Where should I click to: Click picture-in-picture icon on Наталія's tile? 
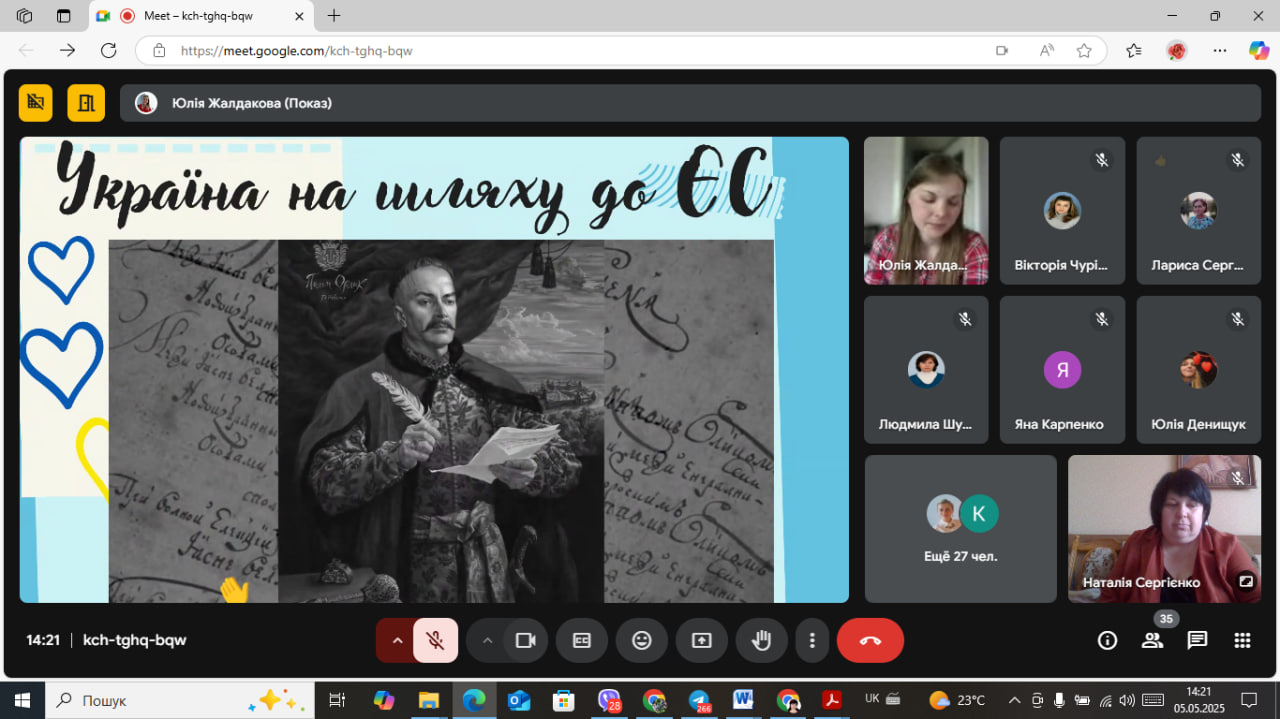click(1246, 581)
